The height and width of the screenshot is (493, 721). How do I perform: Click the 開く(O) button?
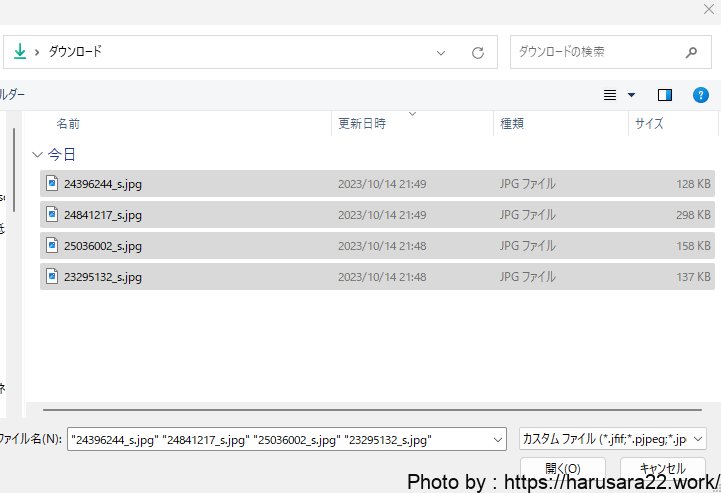[562, 468]
